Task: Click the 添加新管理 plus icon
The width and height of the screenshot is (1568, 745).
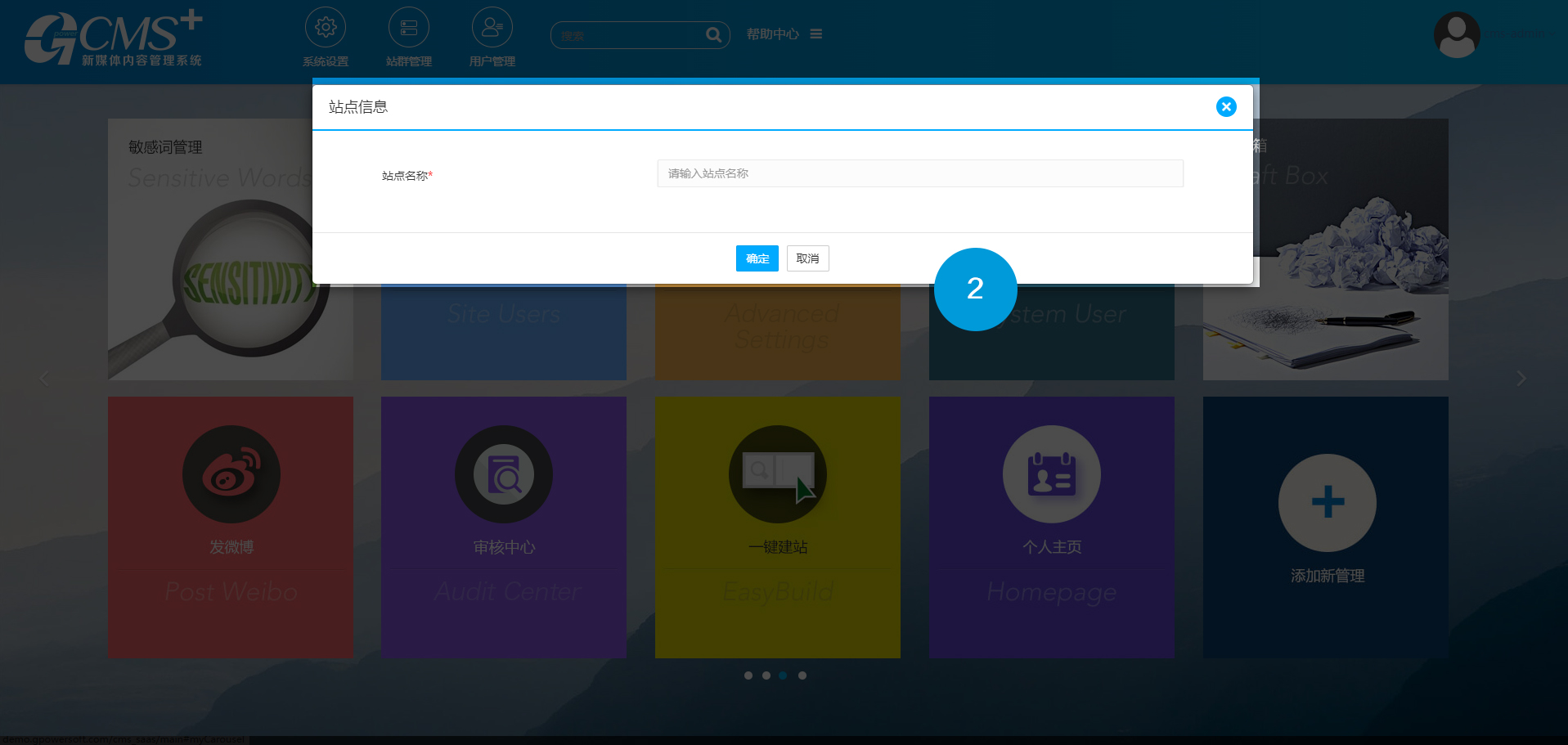Action: [1327, 502]
